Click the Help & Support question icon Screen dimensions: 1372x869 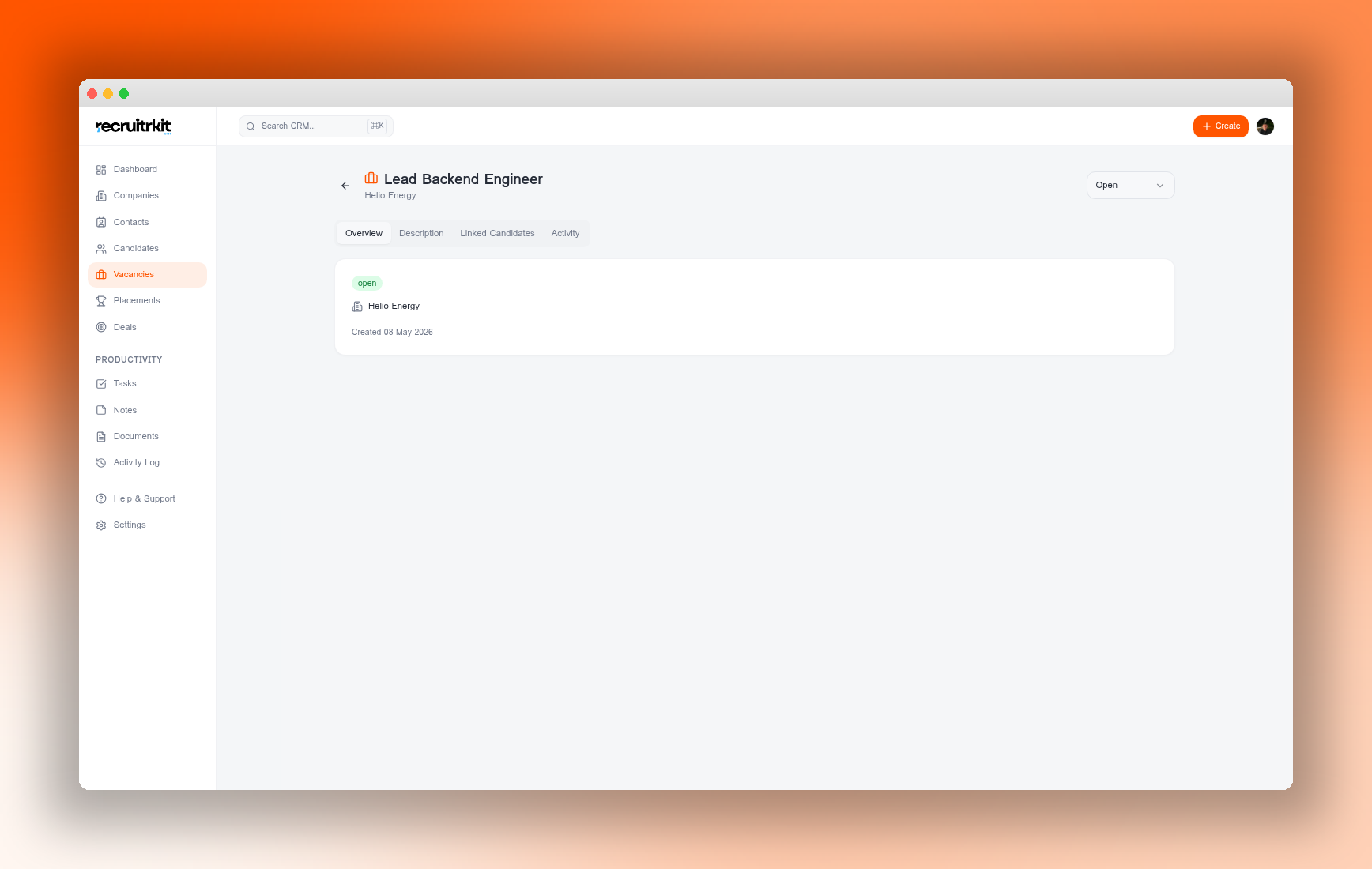[101, 498]
